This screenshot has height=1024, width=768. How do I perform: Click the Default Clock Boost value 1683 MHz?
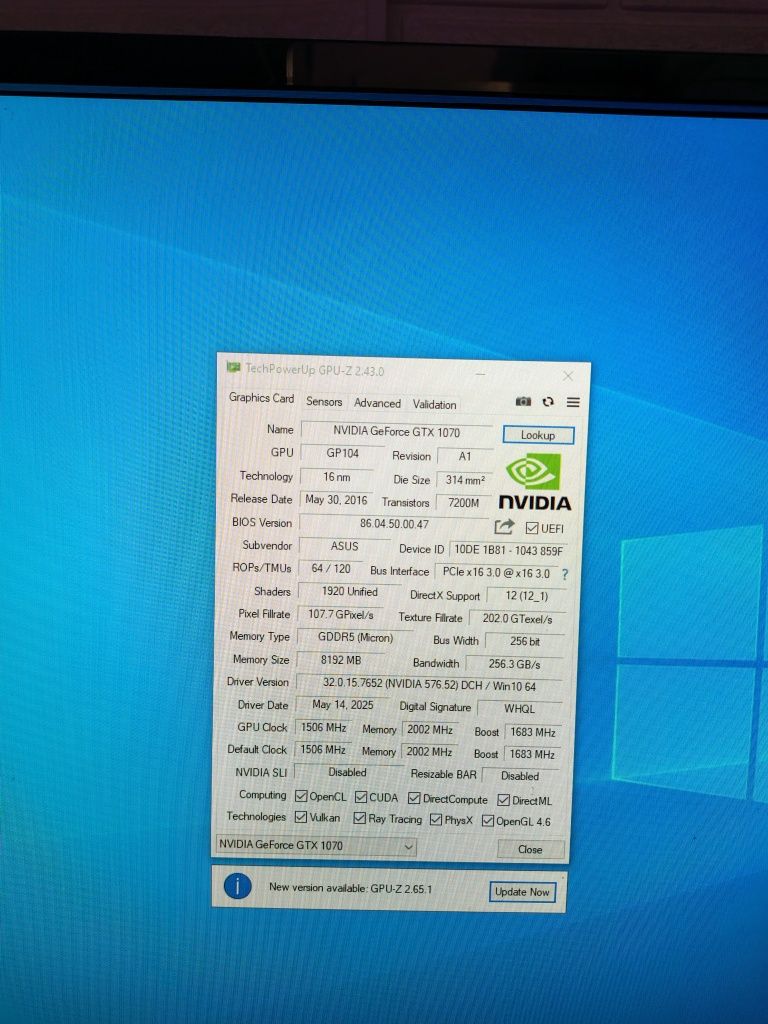coord(532,754)
